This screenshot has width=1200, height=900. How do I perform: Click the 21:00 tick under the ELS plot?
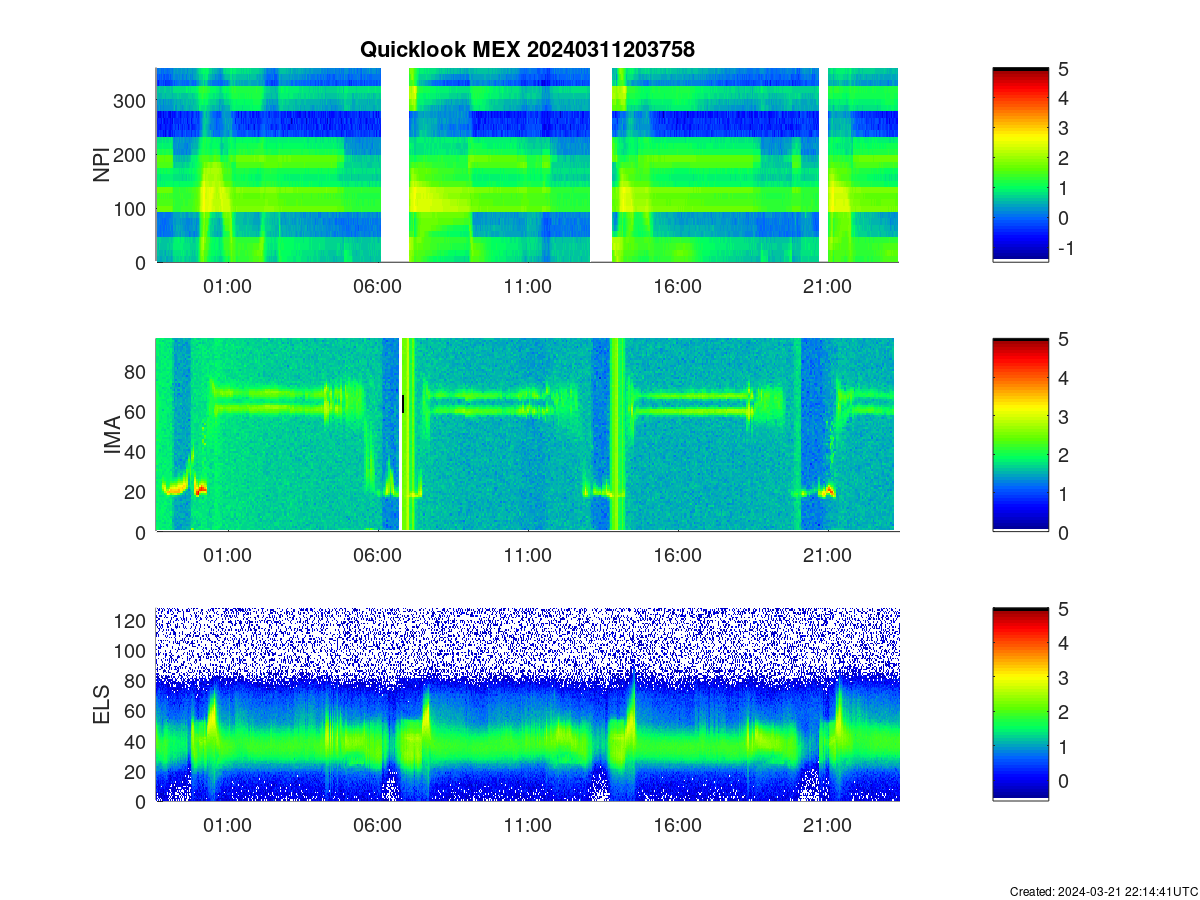click(x=827, y=826)
